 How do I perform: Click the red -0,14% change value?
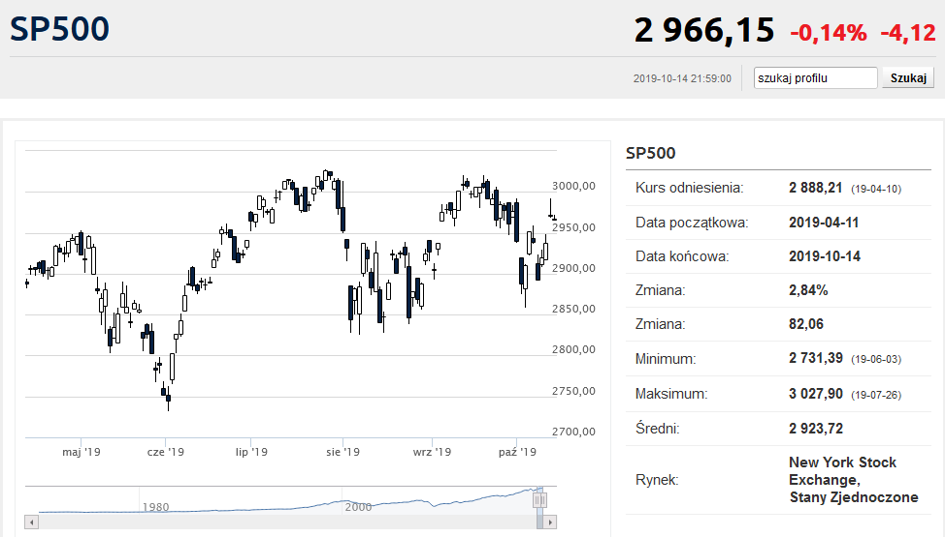[828, 33]
